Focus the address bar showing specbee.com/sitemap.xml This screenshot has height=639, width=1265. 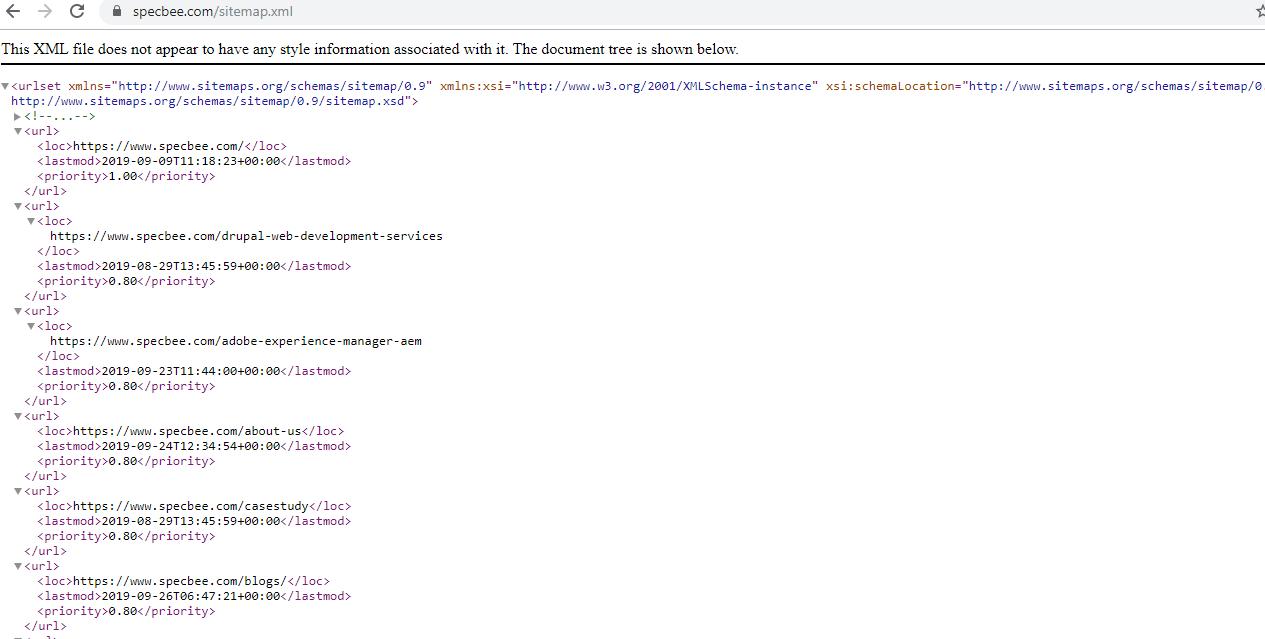(x=680, y=11)
